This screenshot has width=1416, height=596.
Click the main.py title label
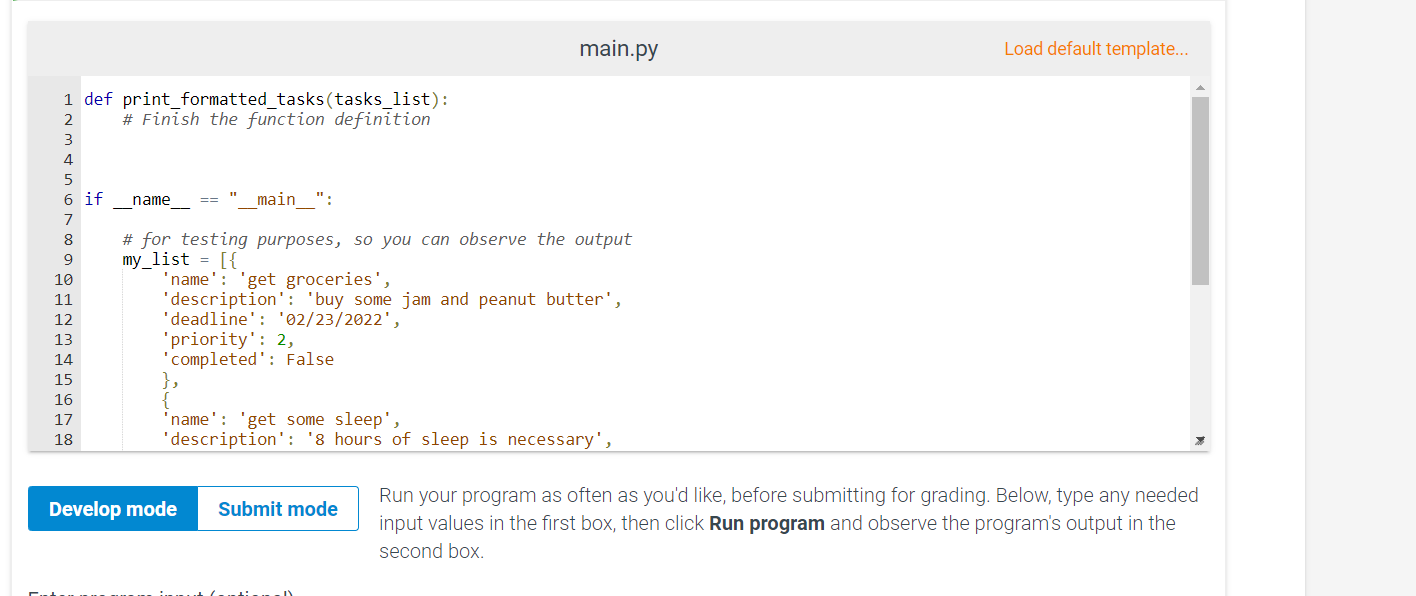click(x=616, y=48)
